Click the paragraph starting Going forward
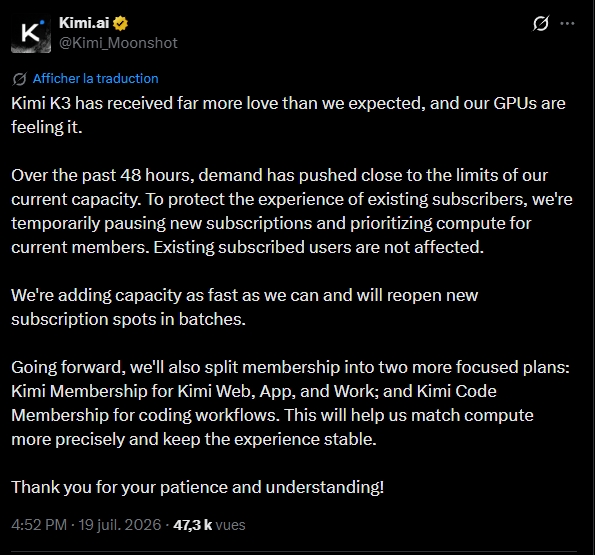The height and width of the screenshot is (555, 595). pyautogui.click(x=290, y=403)
